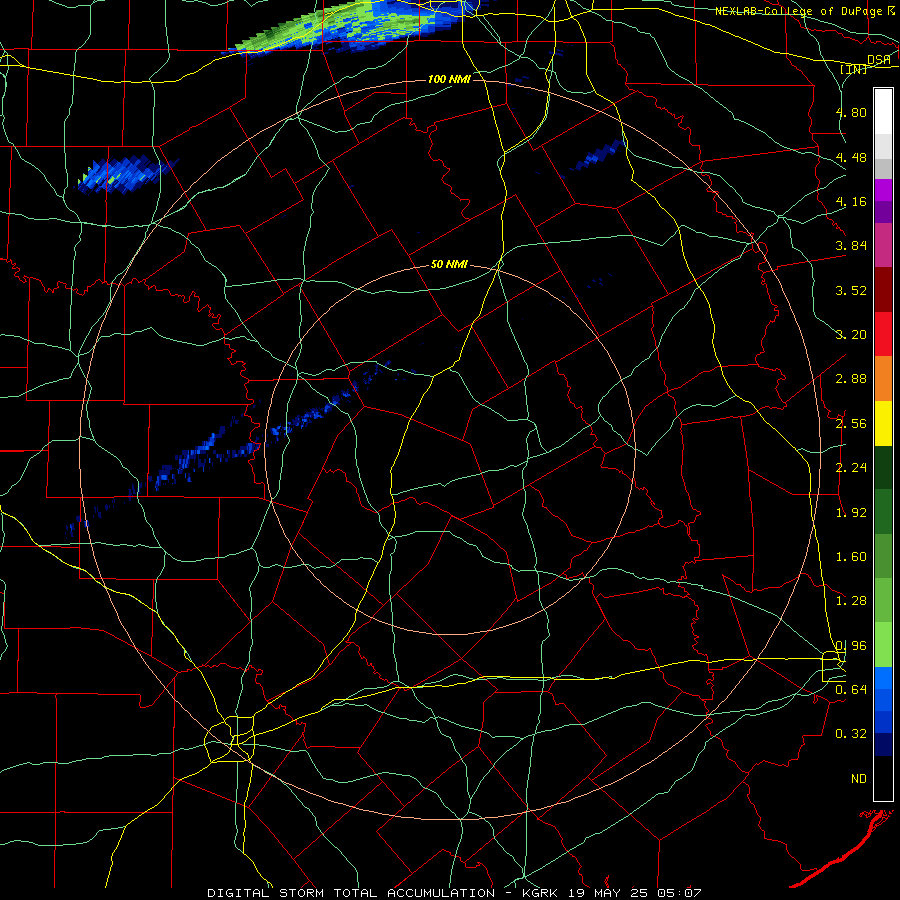This screenshot has width=900, height=900.
Task: Select the light blue legend swatch
Action: tap(883, 678)
